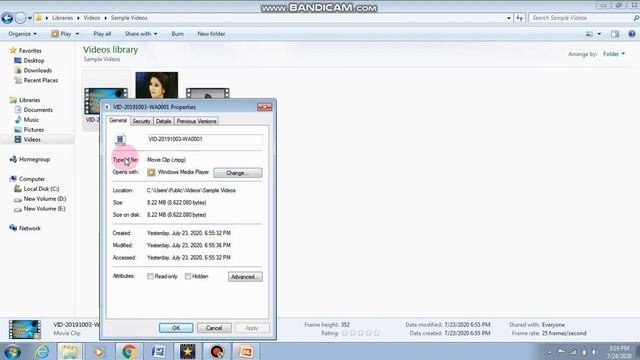Screen dimensions: 640x360
Task: Switch to the Previous Versions tab
Action: point(196,121)
